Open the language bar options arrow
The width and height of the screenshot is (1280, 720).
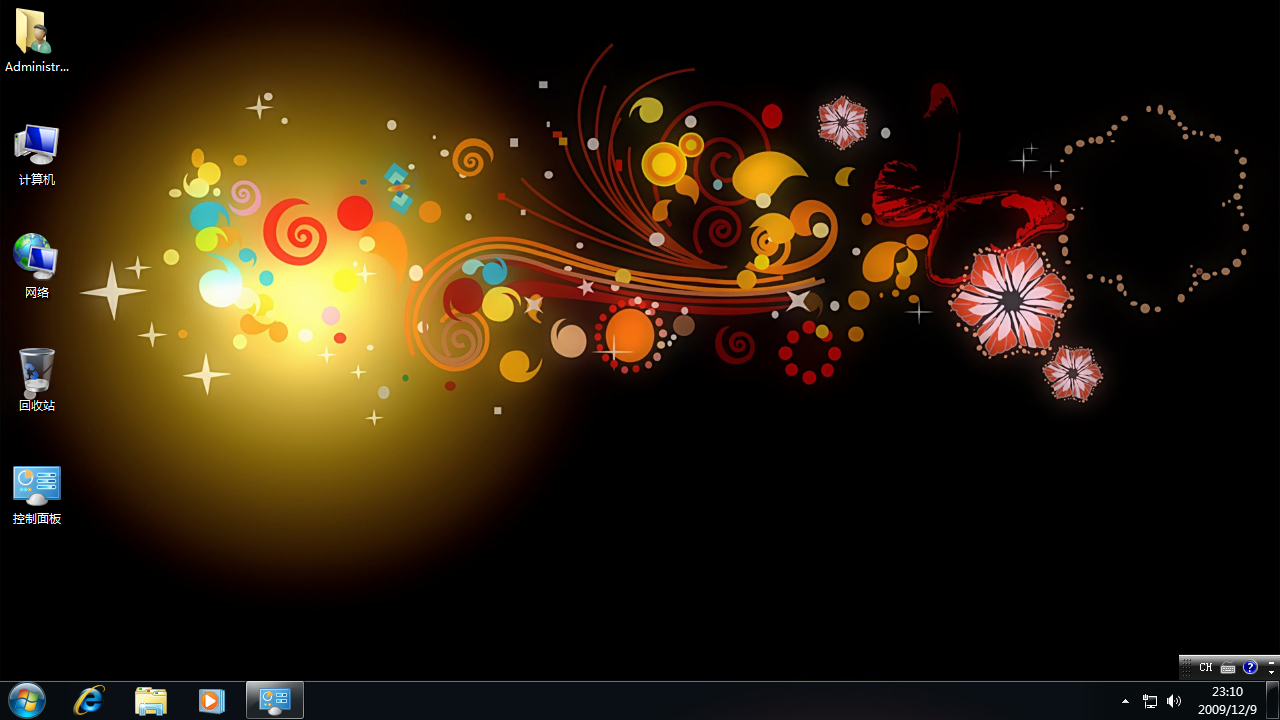pyautogui.click(x=1271, y=672)
